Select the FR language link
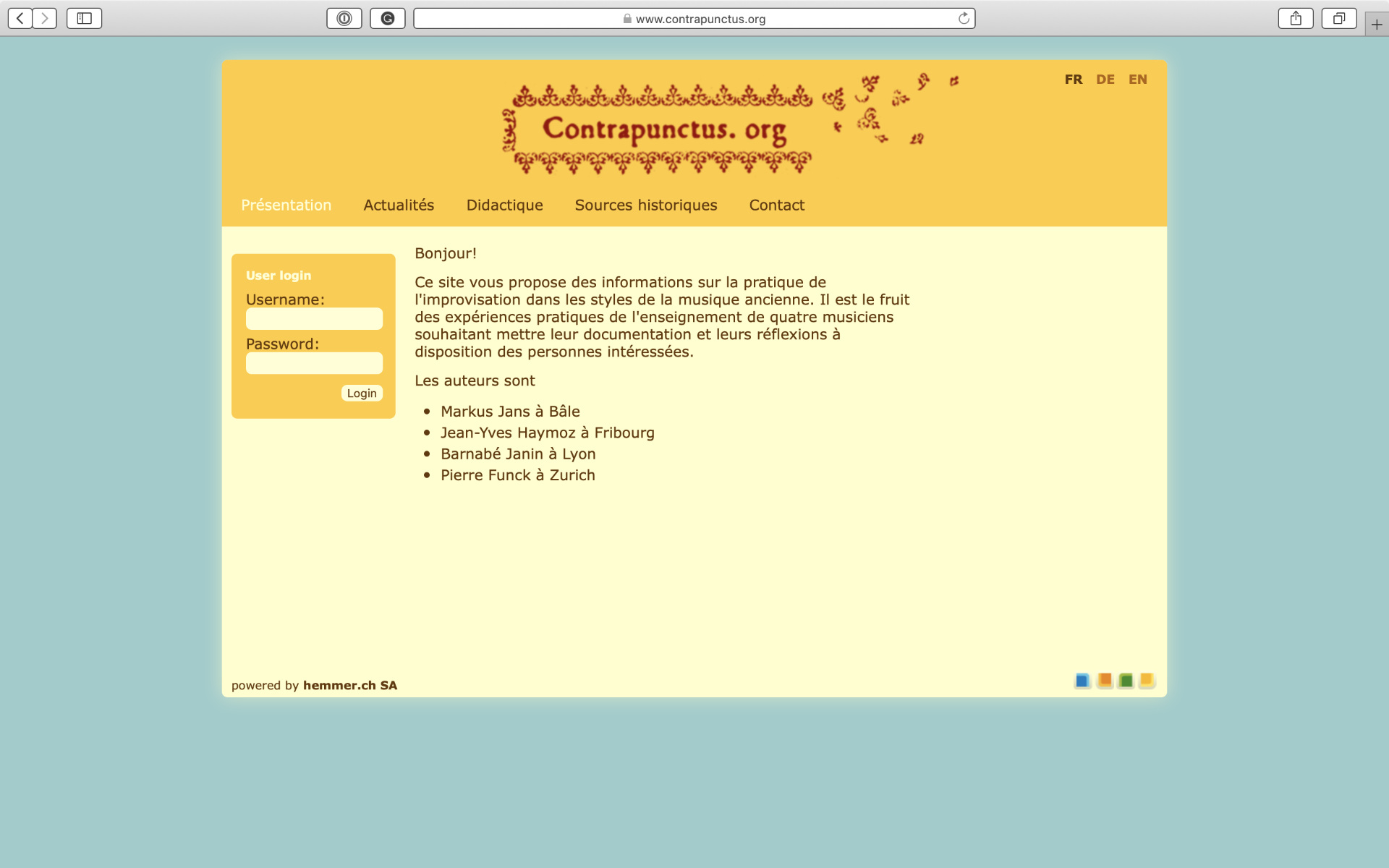The width and height of the screenshot is (1389, 868). 1073,80
